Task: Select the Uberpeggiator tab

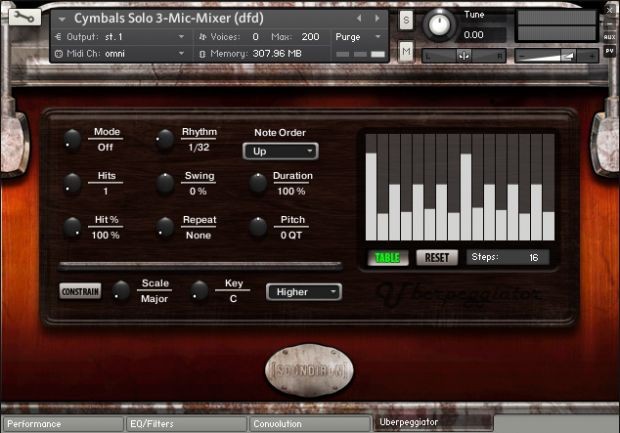Action: [x=433, y=422]
